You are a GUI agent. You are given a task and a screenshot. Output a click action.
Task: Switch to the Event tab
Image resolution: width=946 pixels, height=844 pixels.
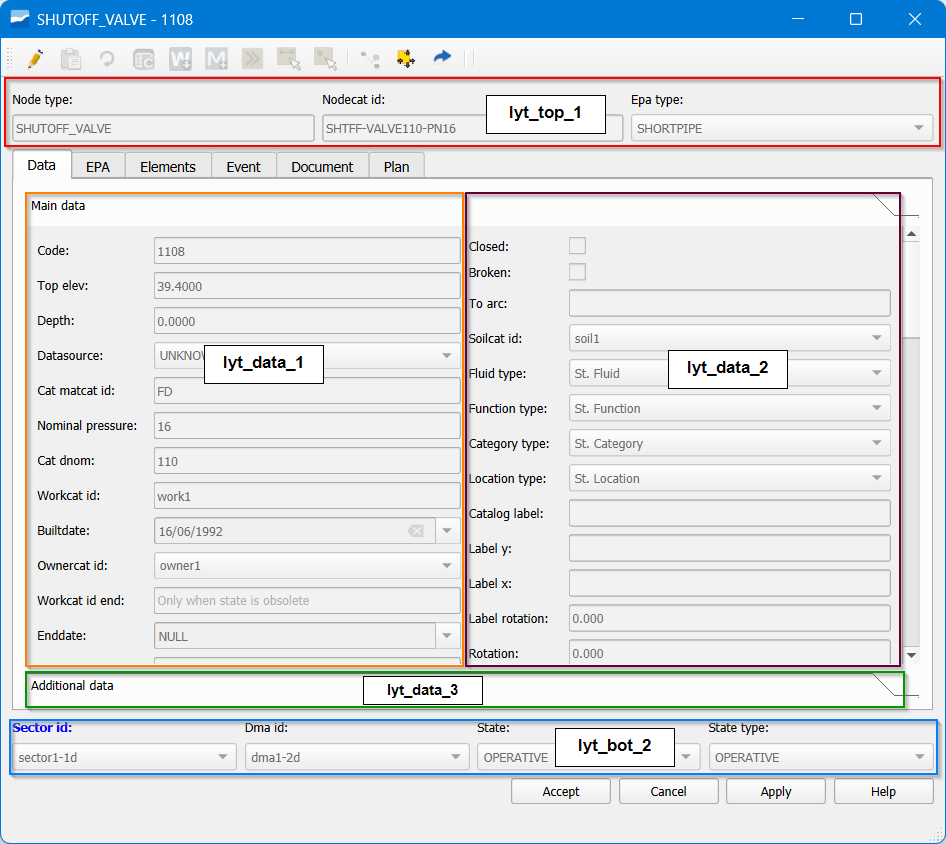243,167
